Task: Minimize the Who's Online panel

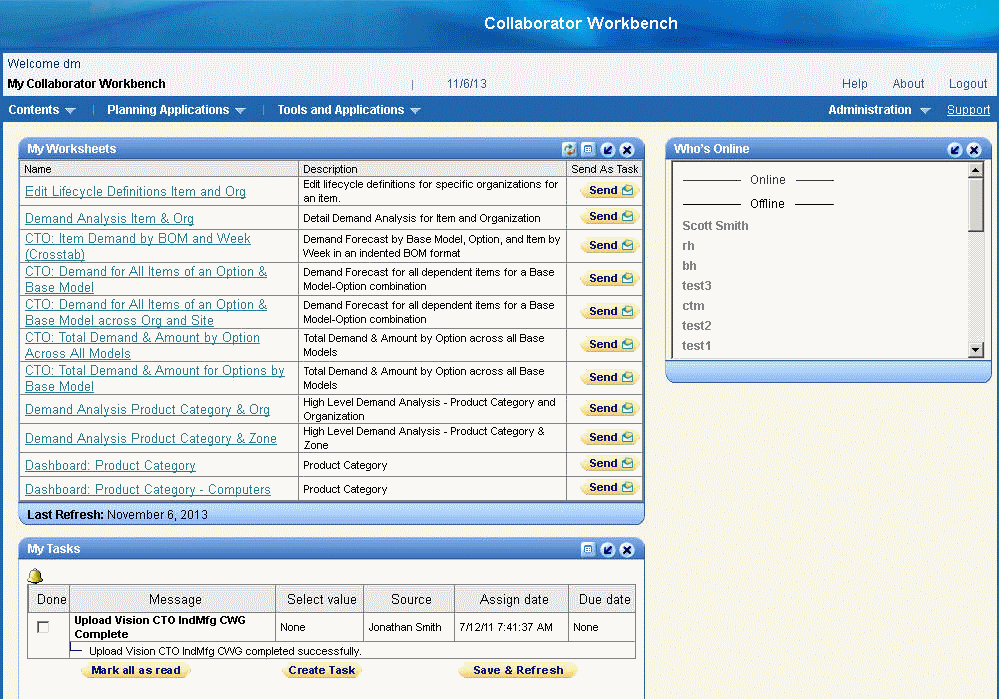Action: click(954, 149)
